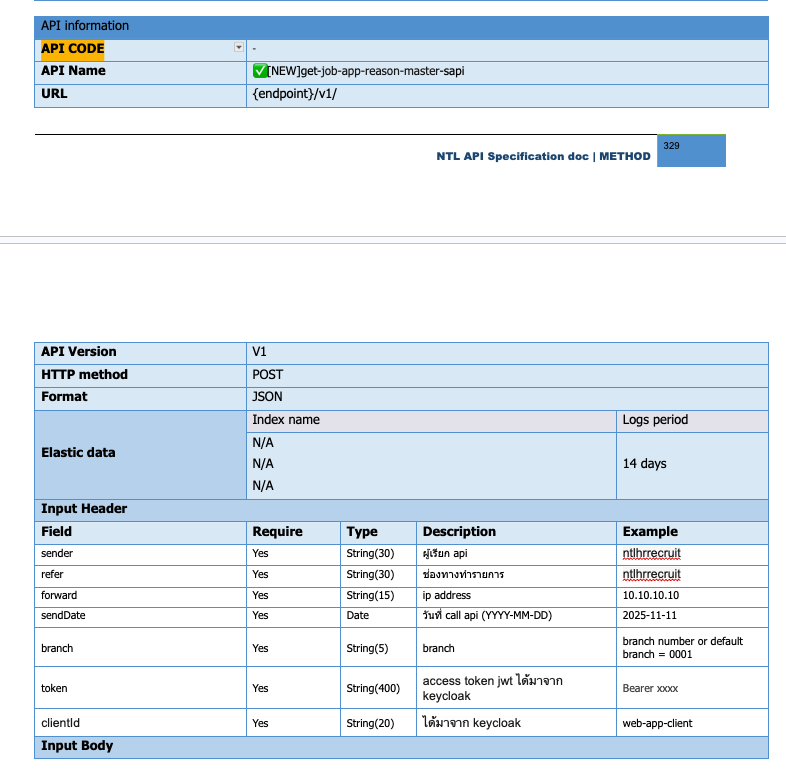Click the Index name column header
This screenshot has width=786, height=784.
pos(286,420)
